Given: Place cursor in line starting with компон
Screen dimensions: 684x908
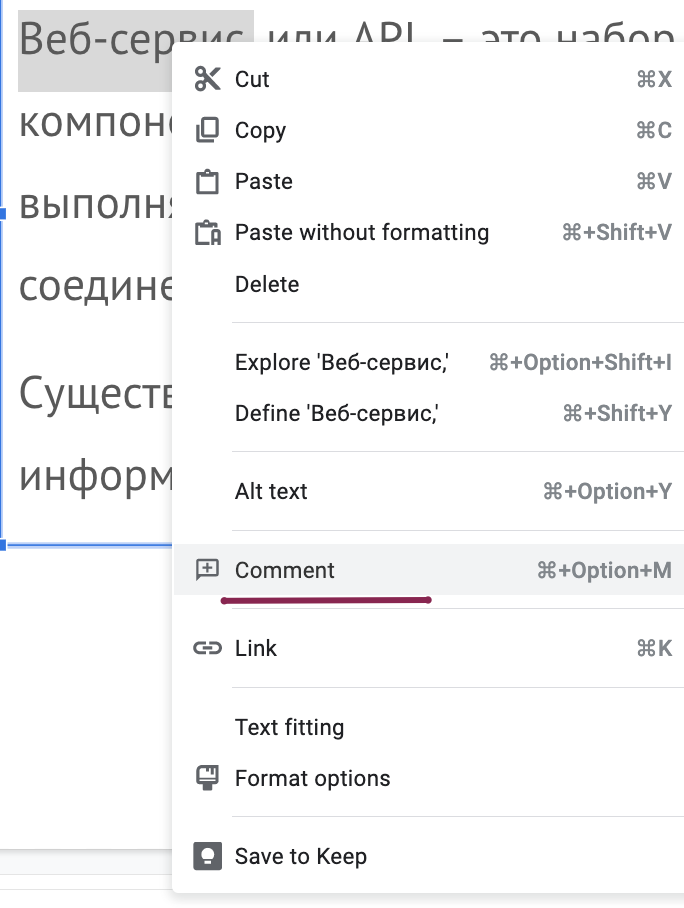Looking at the screenshot, I should pos(96,125).
